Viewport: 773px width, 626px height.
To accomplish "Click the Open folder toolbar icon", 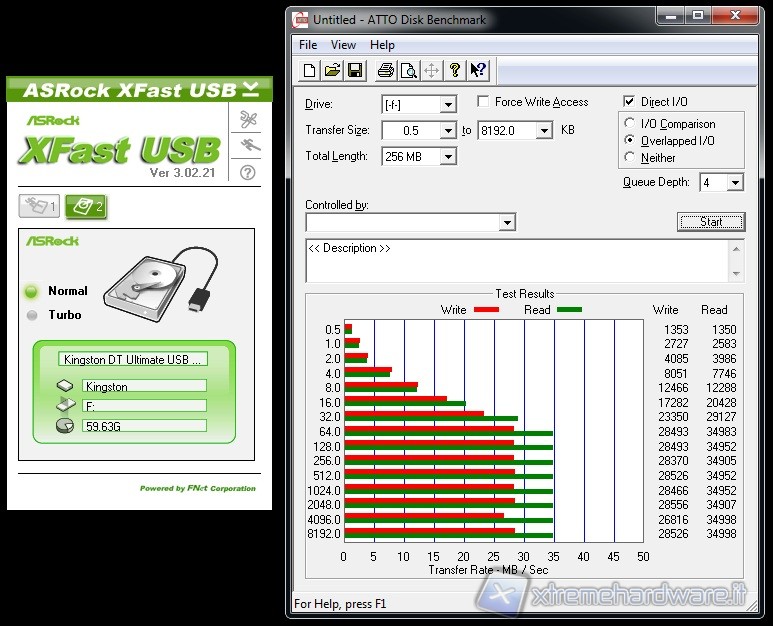I will (x=332, y=70).
